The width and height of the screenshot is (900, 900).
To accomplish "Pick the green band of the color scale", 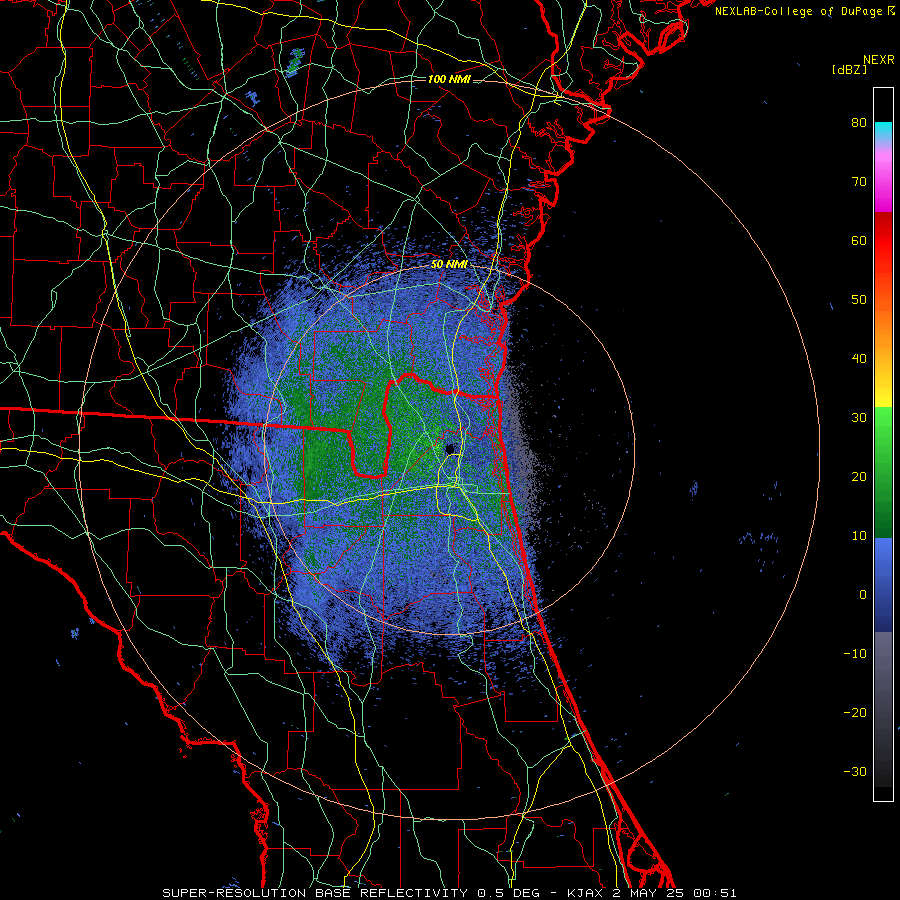I will (883, 472).
